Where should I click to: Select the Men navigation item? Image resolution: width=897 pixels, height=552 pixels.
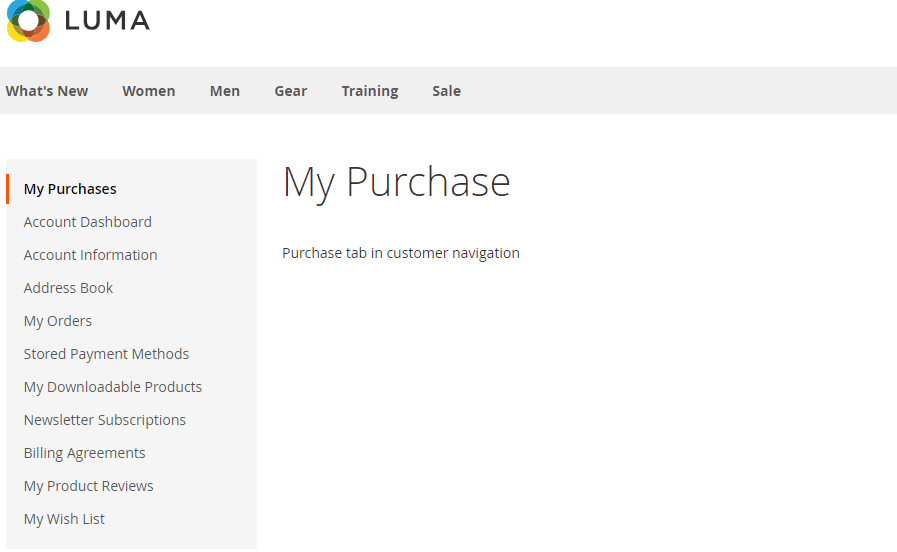224,91
